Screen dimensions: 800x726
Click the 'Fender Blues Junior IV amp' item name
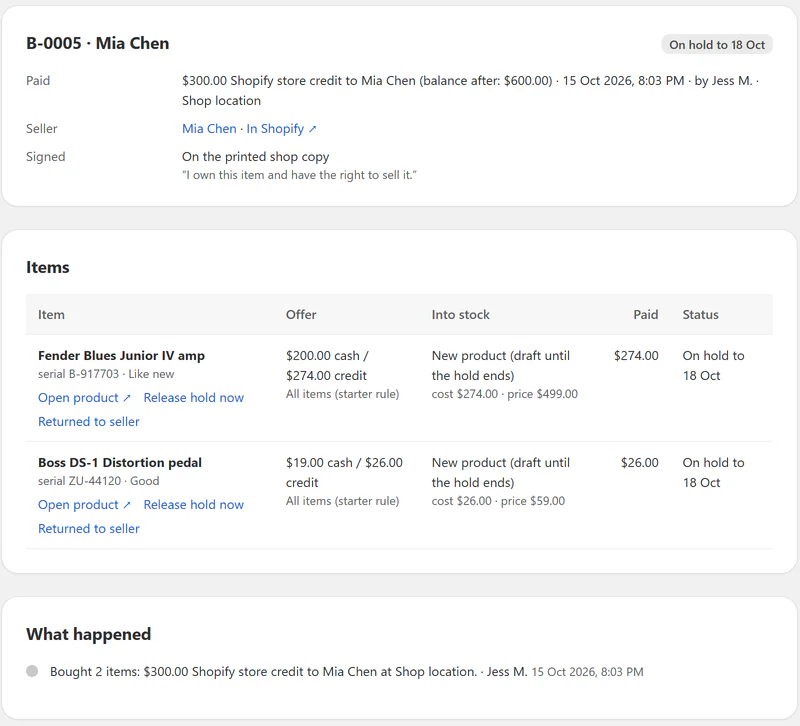(x=121, y=356)
